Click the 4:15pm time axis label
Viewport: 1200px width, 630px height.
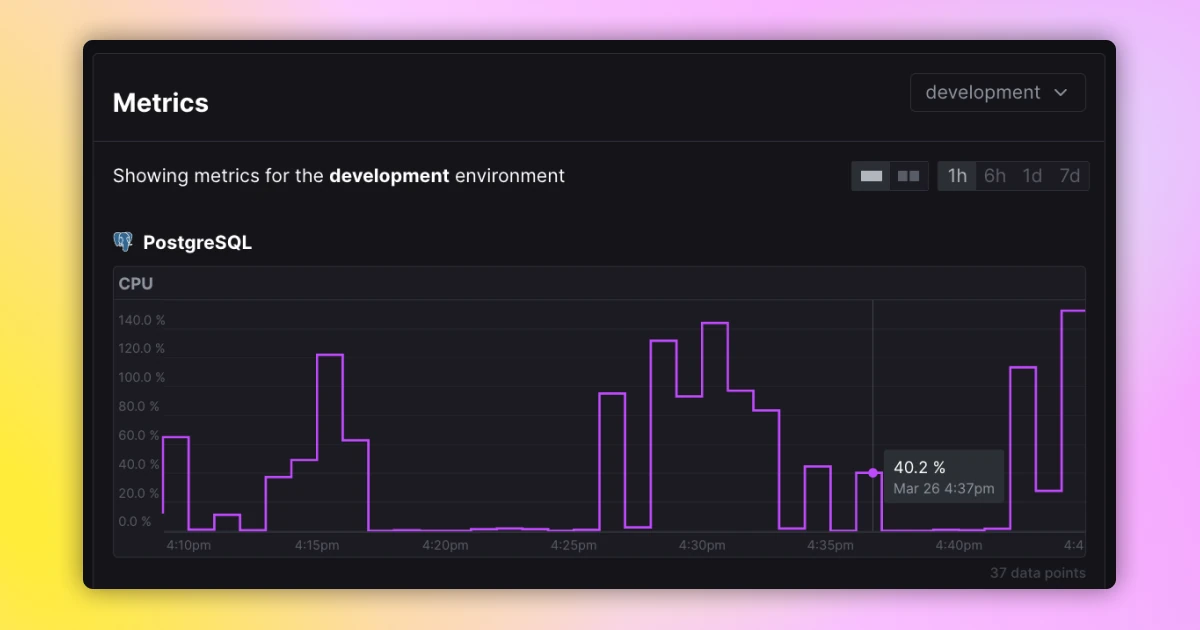click(317, 545)
